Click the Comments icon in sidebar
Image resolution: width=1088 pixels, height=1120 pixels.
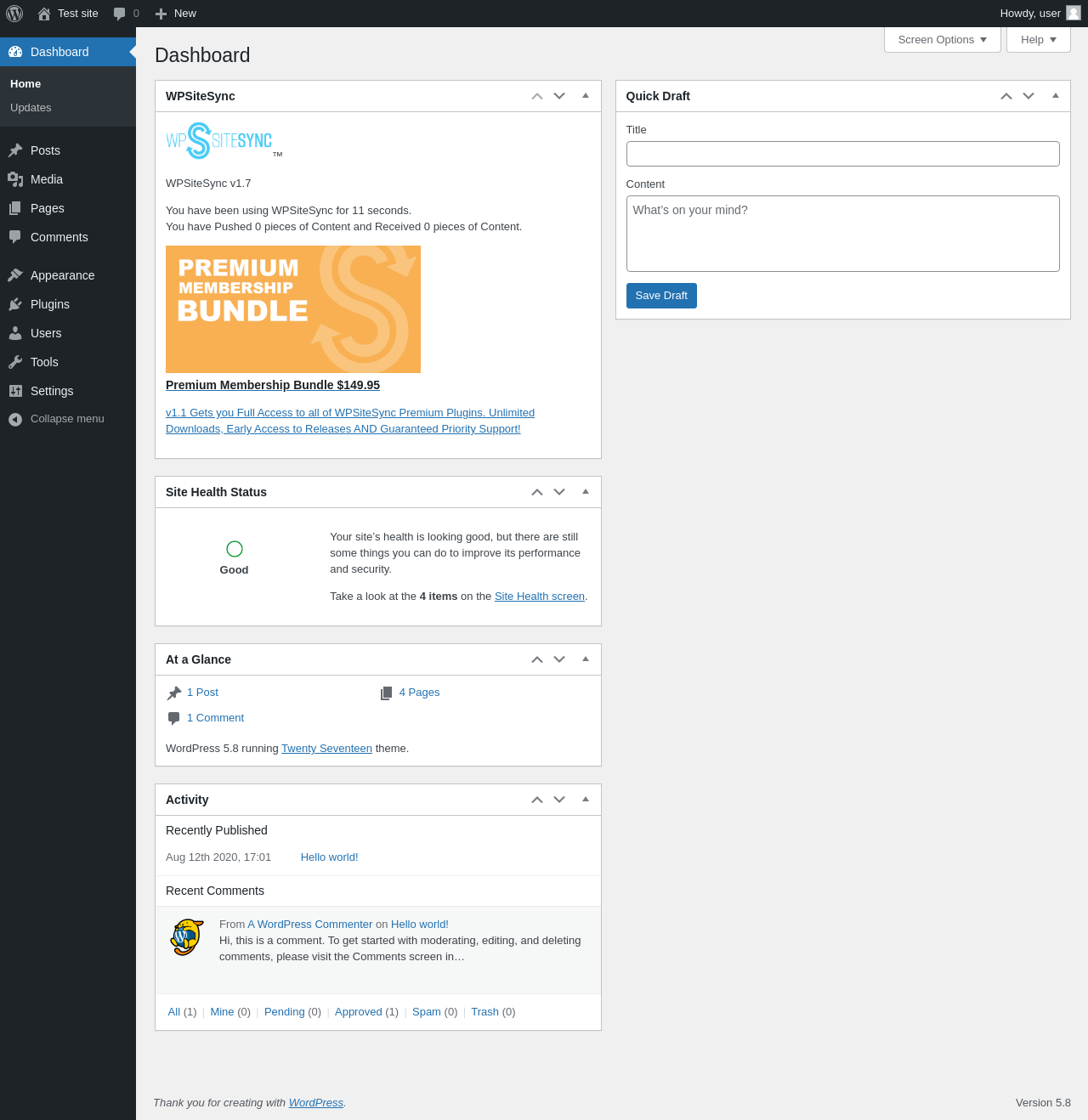point(15,237)
